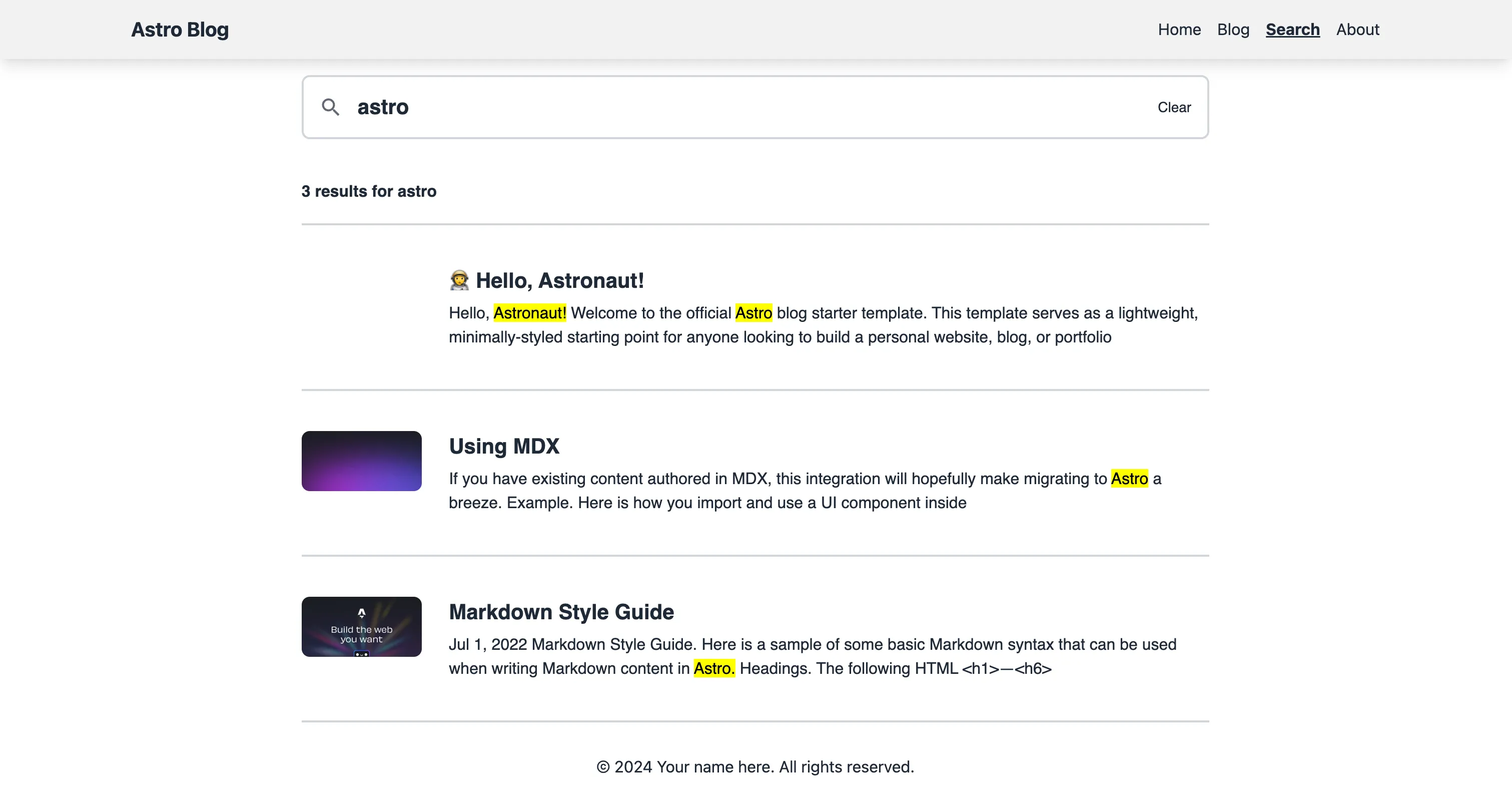
Task: Open the About page
Action: click(1357, 30)
